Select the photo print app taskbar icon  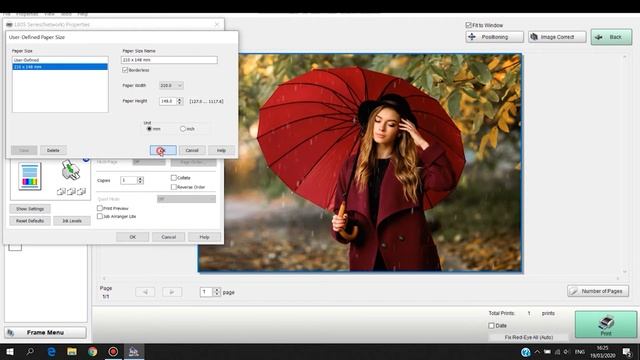[134, 351]
